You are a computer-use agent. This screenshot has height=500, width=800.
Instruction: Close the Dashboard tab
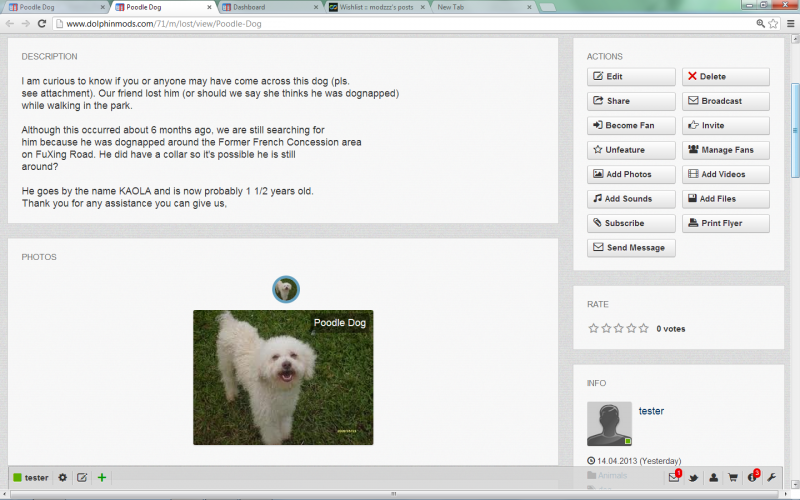316,7
